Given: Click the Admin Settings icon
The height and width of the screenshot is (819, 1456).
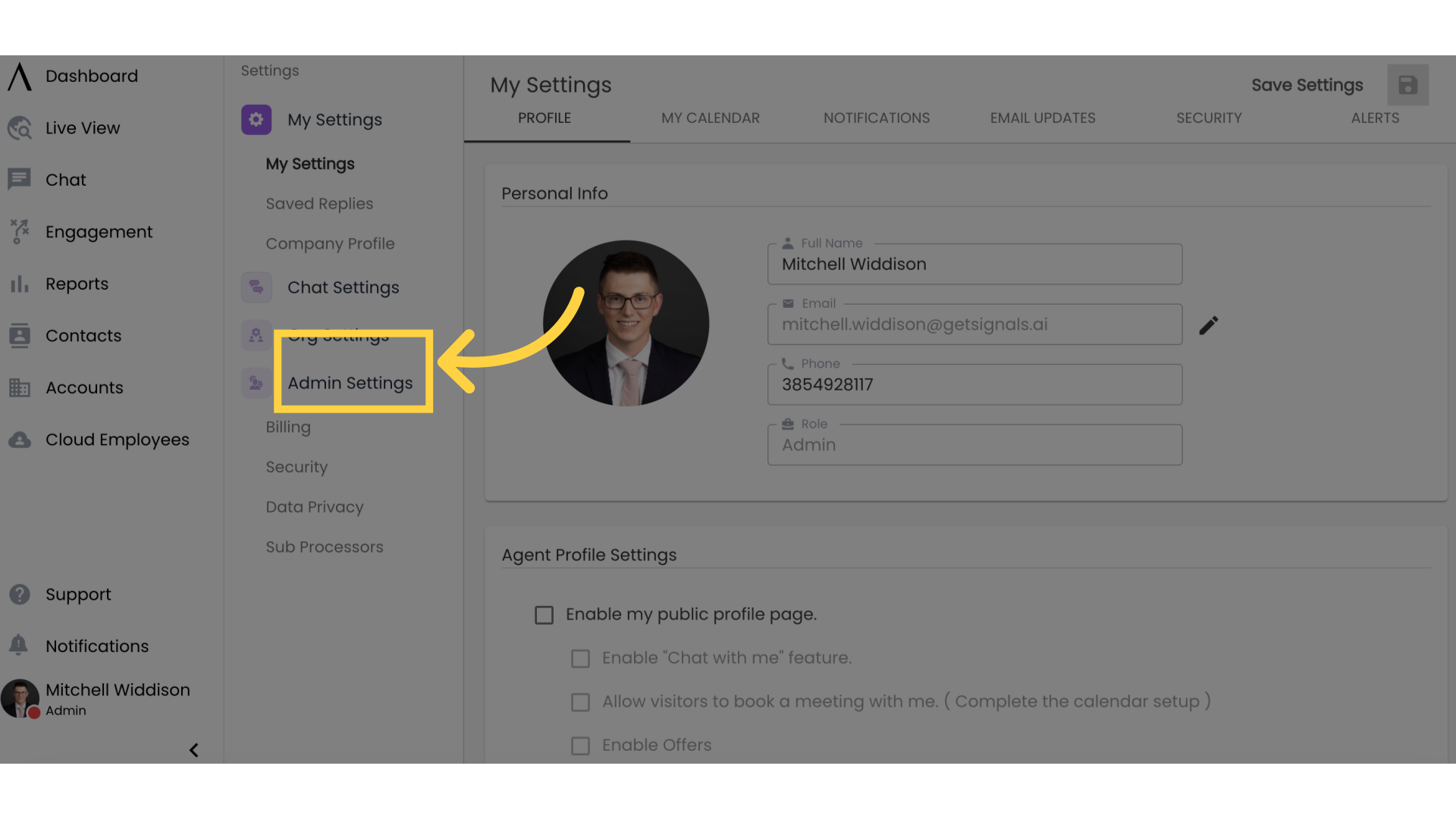Looking at the screenshot, I should tap(256, 383).
